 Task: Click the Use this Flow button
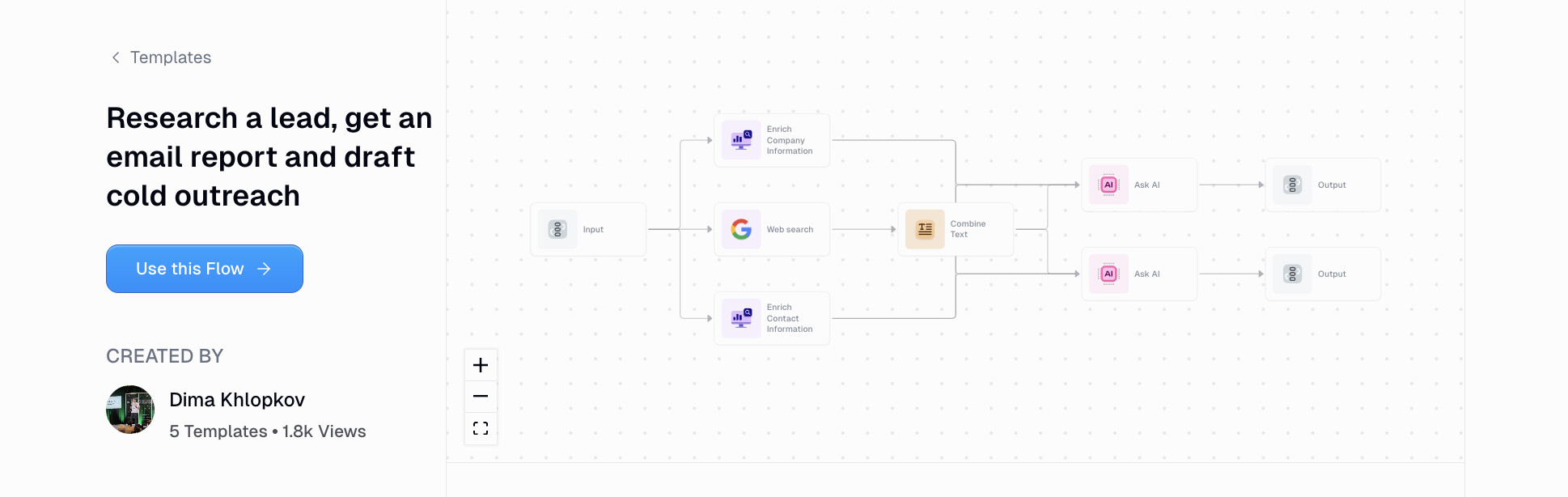coord(205,269)
